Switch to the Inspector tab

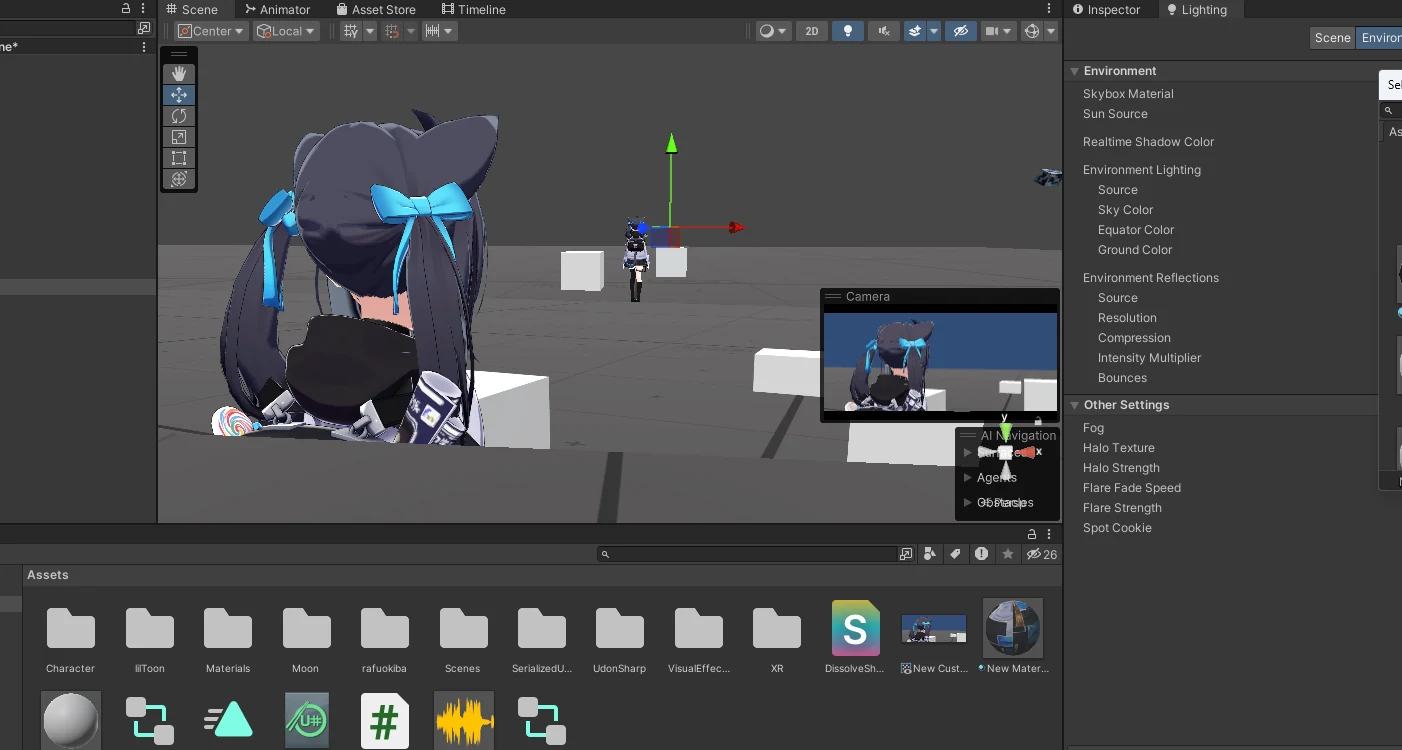[x=1106, y=9]
